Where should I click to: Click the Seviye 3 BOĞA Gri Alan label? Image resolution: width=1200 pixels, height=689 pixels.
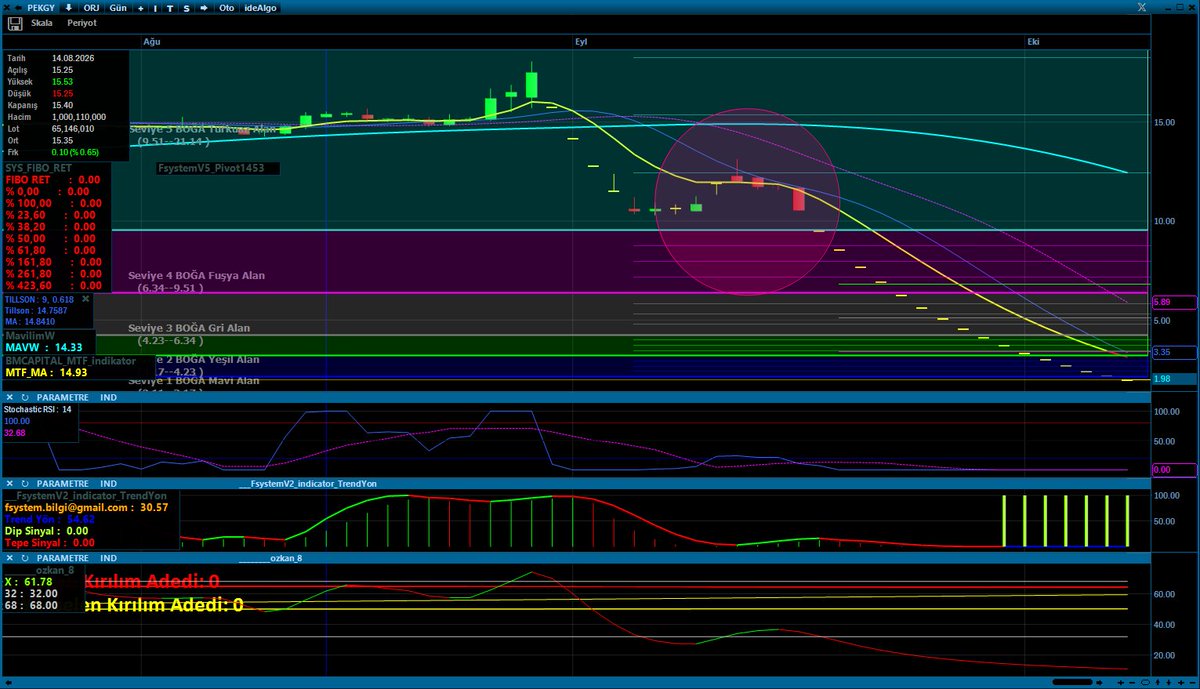click(x=189, y=328)
